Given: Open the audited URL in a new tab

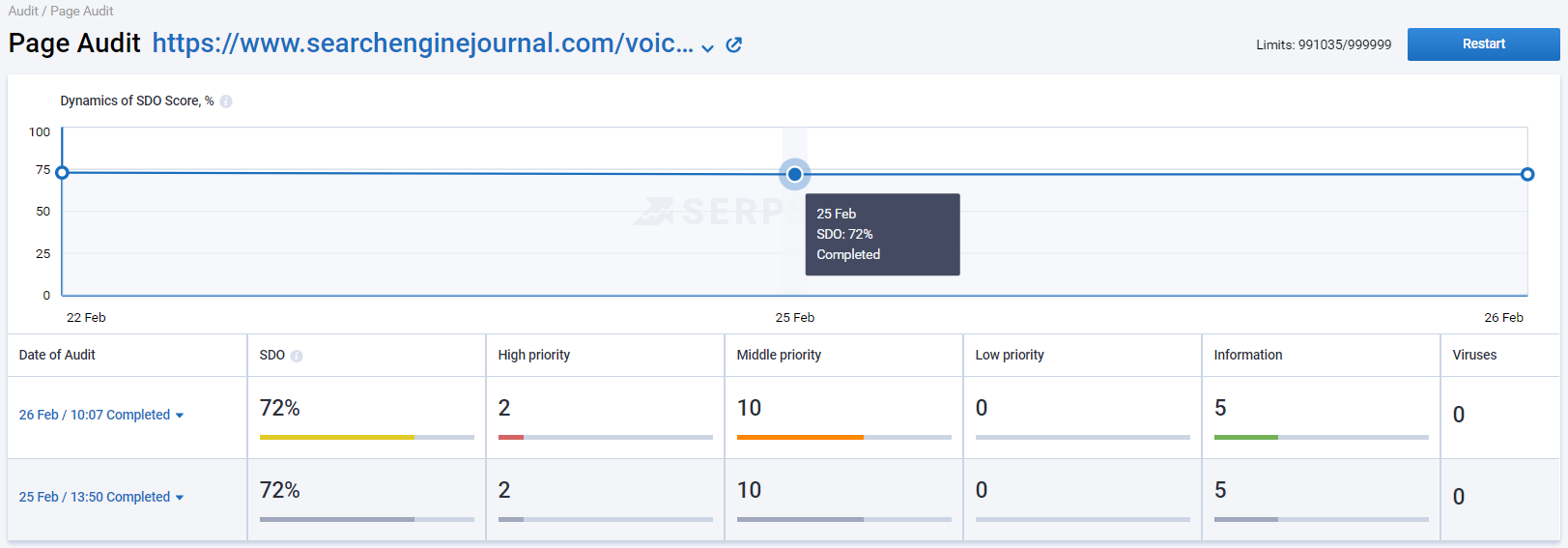Looking at the screenshot, I should coord(734,44).
